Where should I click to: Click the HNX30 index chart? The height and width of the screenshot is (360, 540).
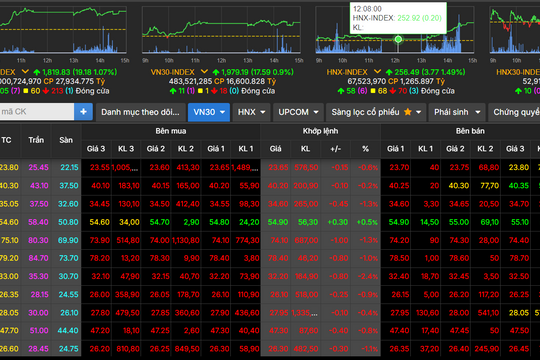point(515,30)
